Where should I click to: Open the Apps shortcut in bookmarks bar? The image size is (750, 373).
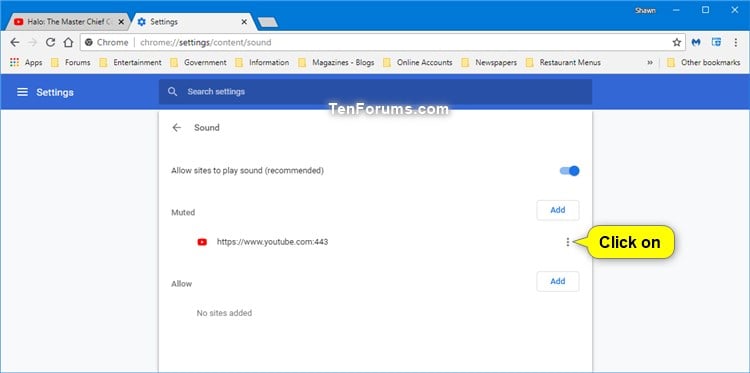(26, 63)
